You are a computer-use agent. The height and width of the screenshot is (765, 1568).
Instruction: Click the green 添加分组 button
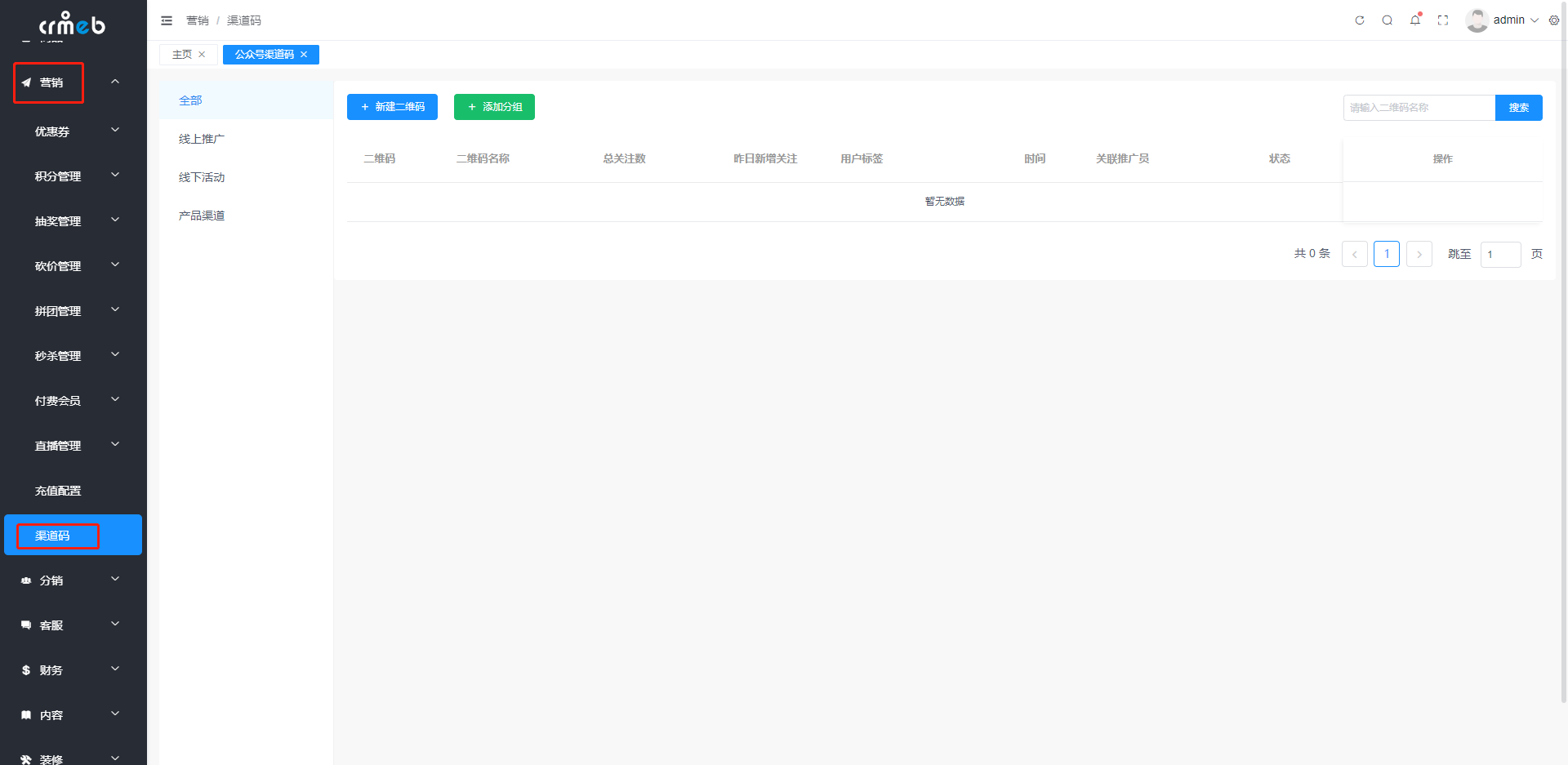[x=494, y=107]
